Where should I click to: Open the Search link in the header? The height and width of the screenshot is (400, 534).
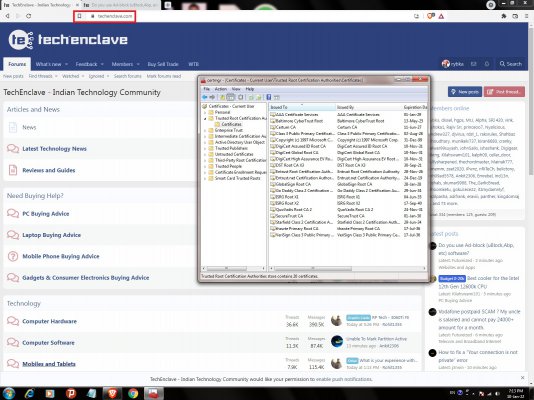click(x=511, y=64)
